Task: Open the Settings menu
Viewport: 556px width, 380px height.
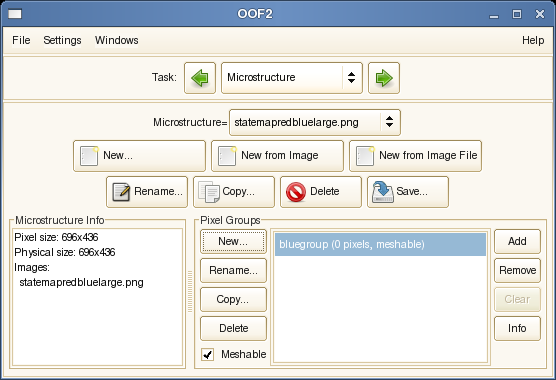Action: [62, 40]
